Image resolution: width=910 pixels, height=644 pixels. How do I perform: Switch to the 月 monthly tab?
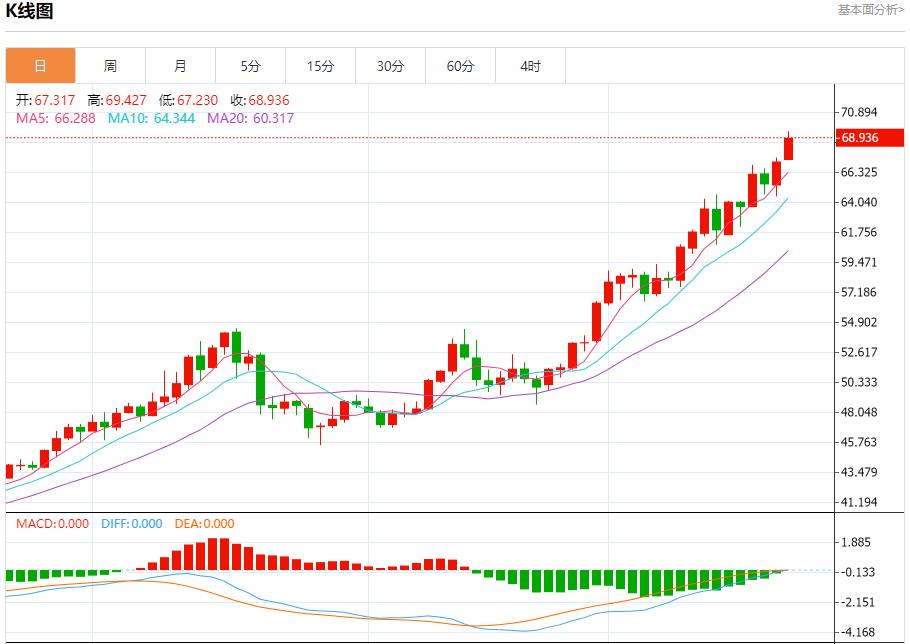[180, 66]
